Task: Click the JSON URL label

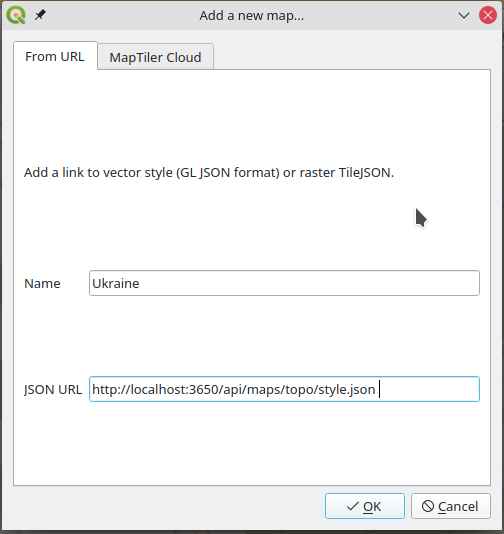Action: (x=53, y=389)
